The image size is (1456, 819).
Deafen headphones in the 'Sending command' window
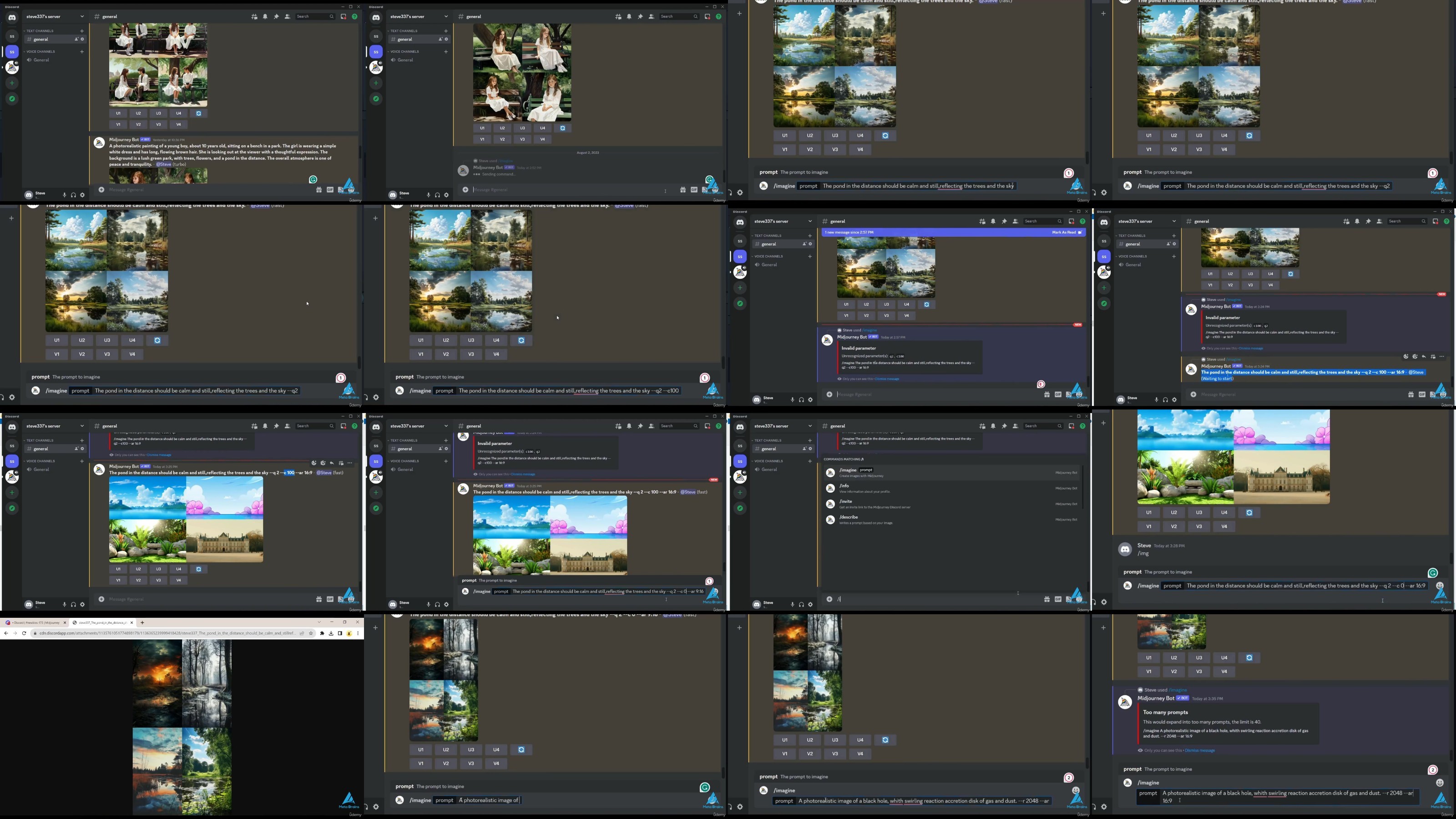point(437,195)
